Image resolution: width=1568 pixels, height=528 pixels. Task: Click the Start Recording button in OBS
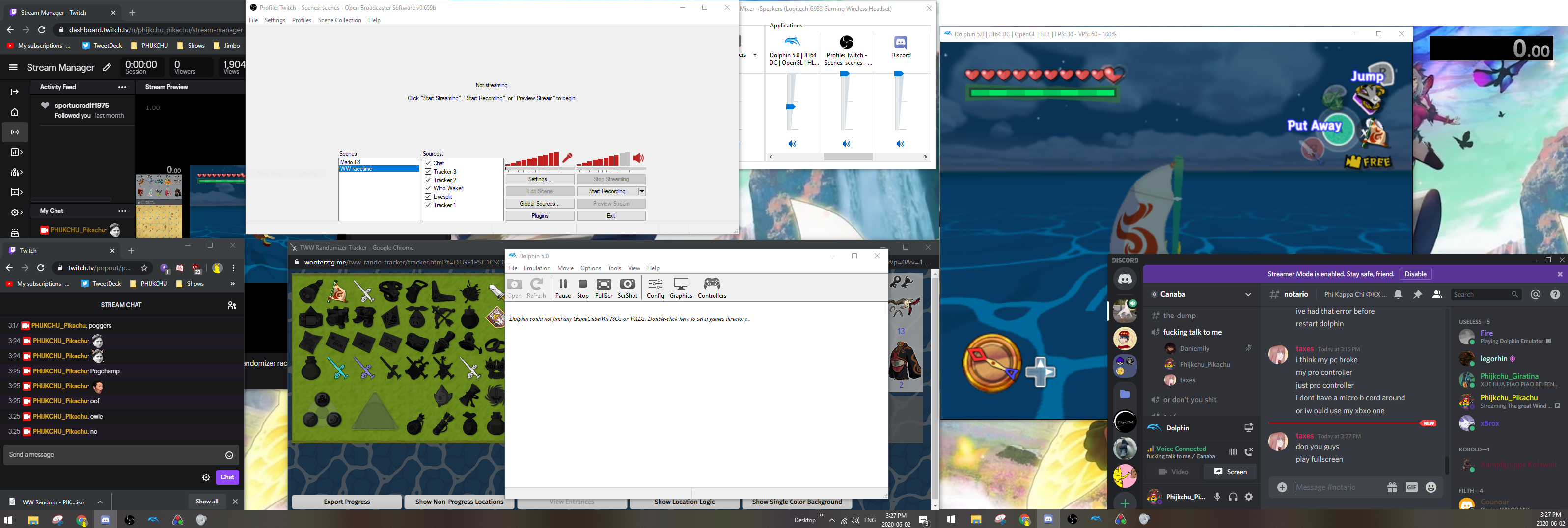(607, 191)
